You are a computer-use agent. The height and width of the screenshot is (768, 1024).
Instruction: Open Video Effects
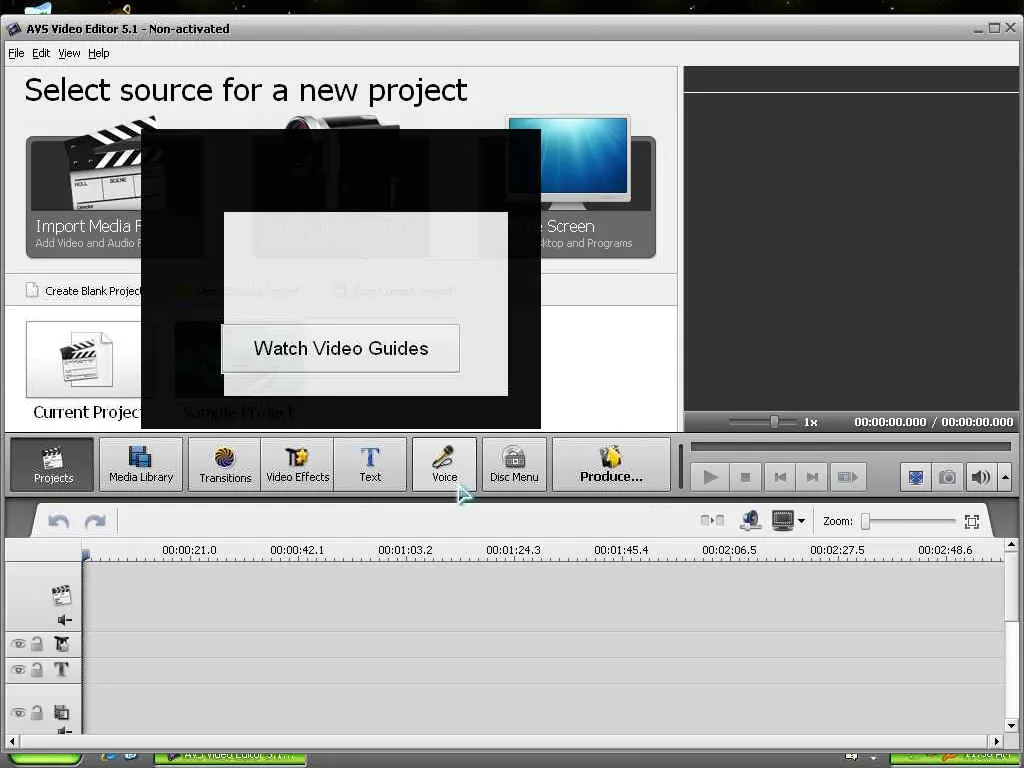tap(297, 464)
